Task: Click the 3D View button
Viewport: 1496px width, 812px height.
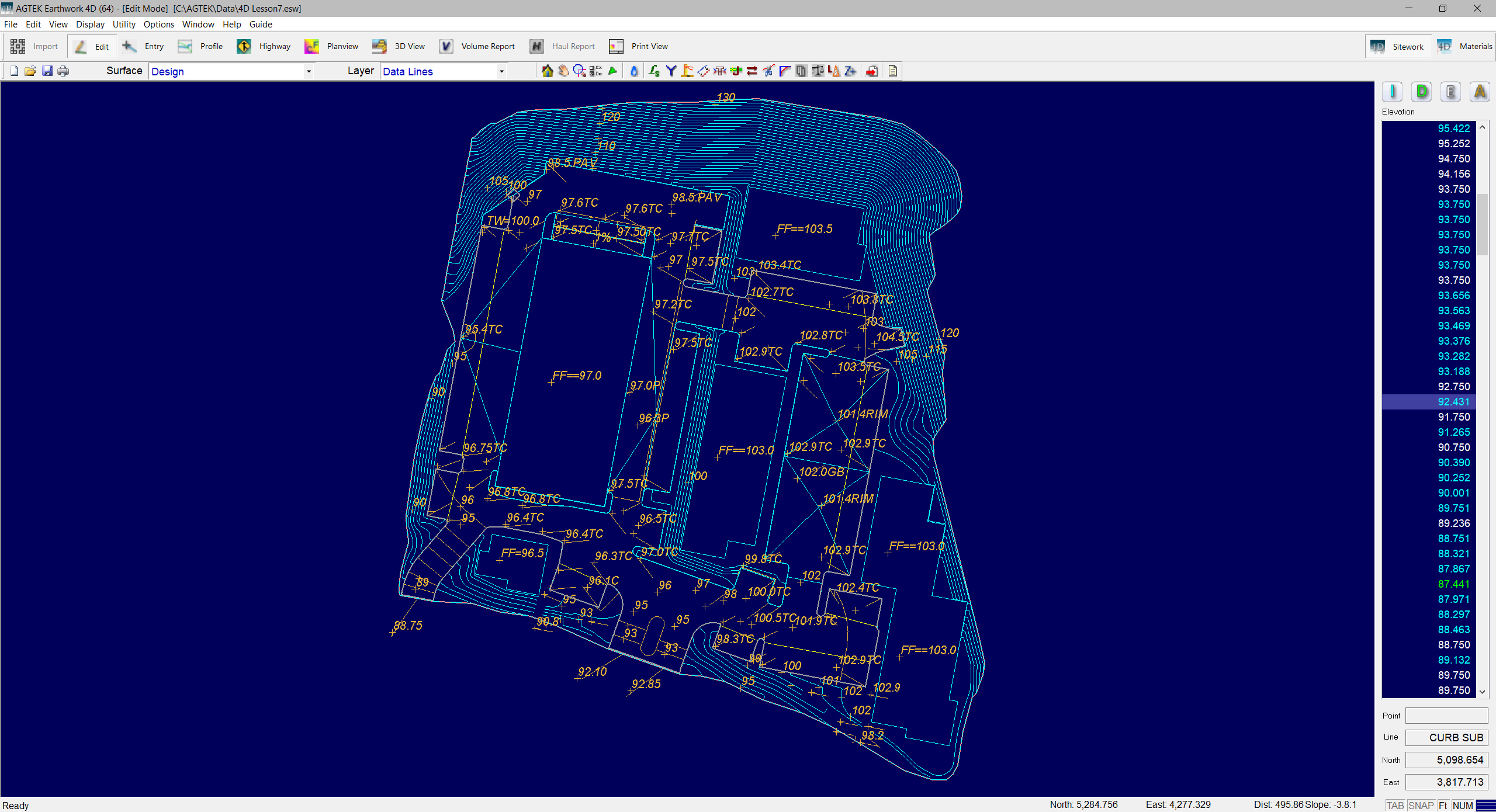Action: [400, 47]
